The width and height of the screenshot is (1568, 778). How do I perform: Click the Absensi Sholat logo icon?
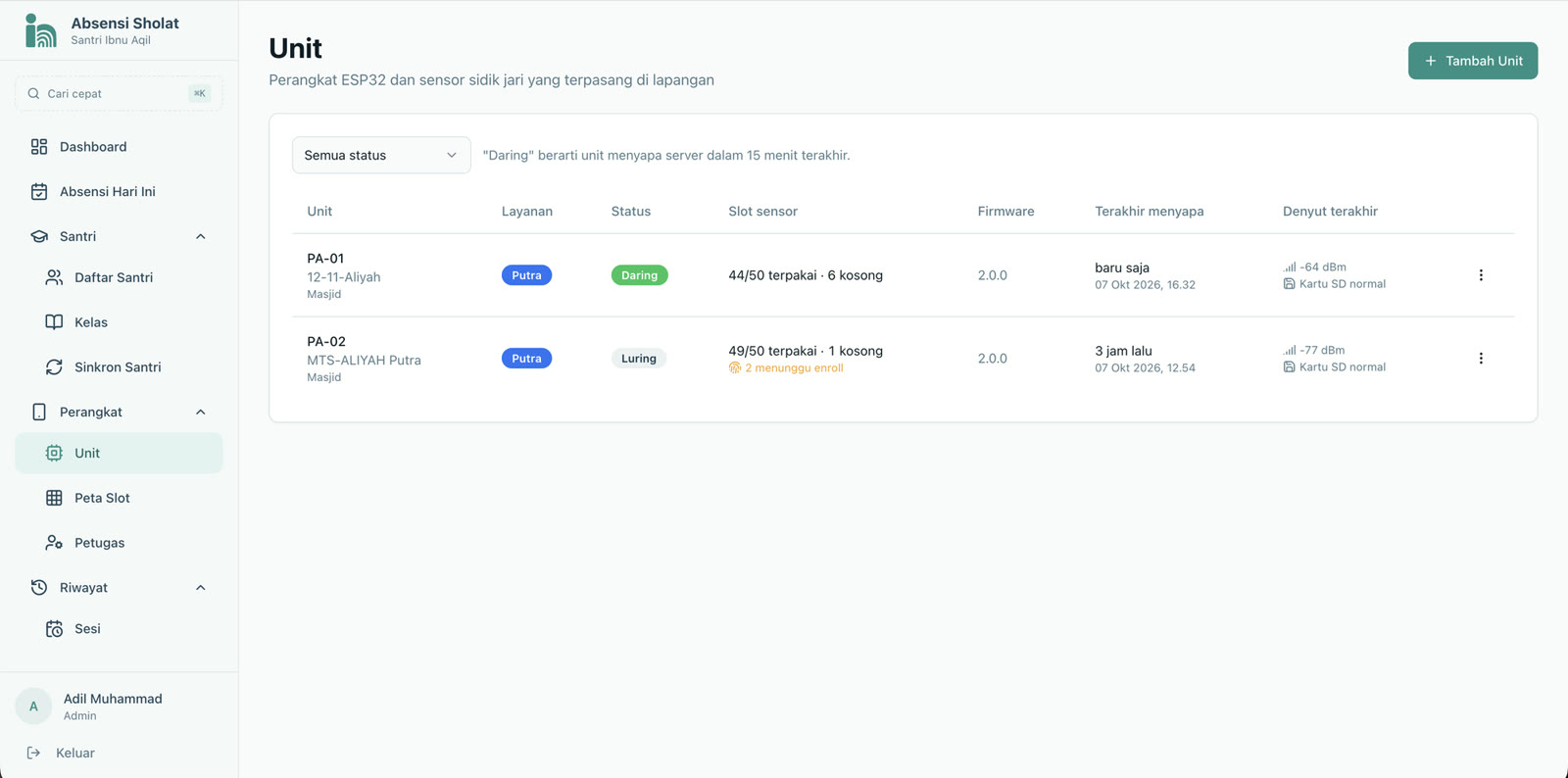(40, 30)
